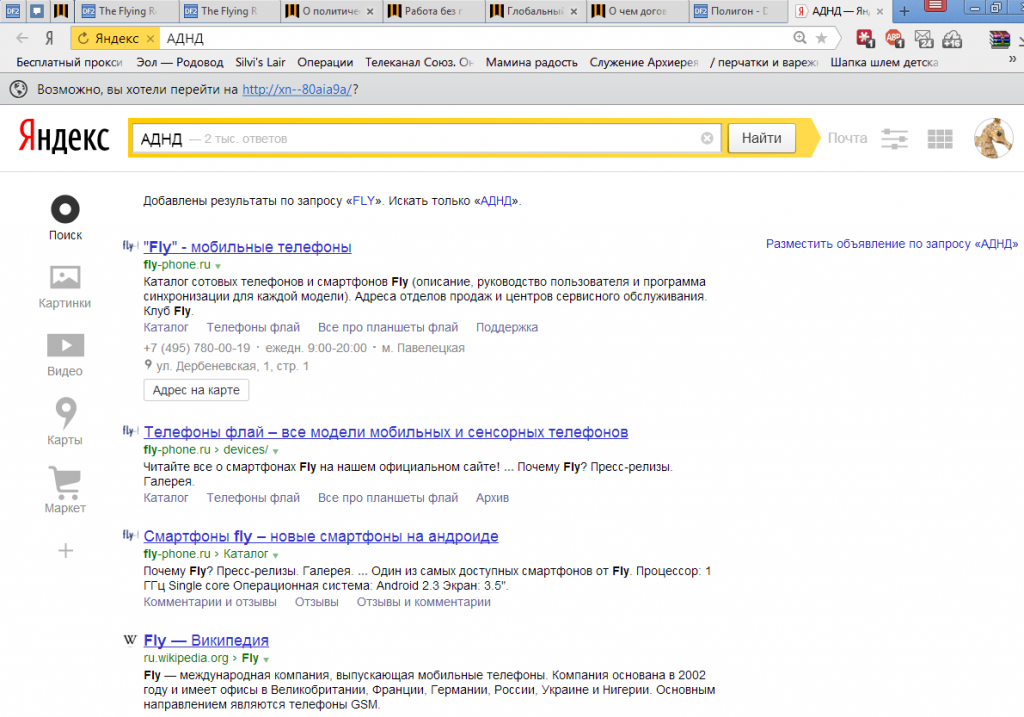Select pinned chat bubble tab

(x=37, y=11)
